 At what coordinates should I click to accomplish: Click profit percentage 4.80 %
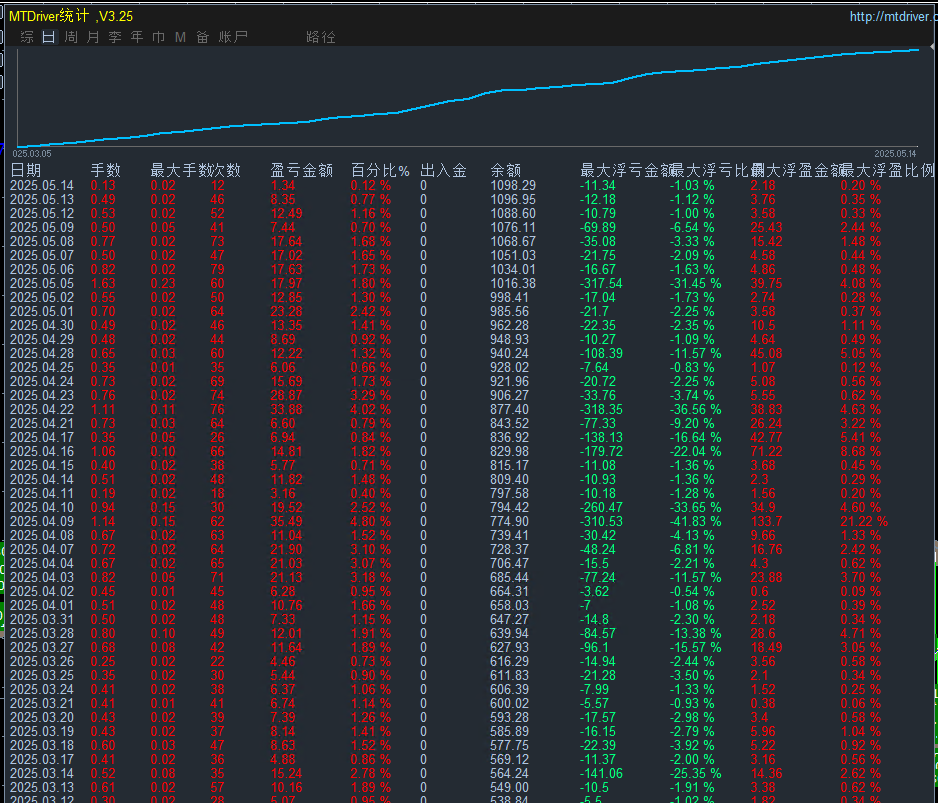371,521
